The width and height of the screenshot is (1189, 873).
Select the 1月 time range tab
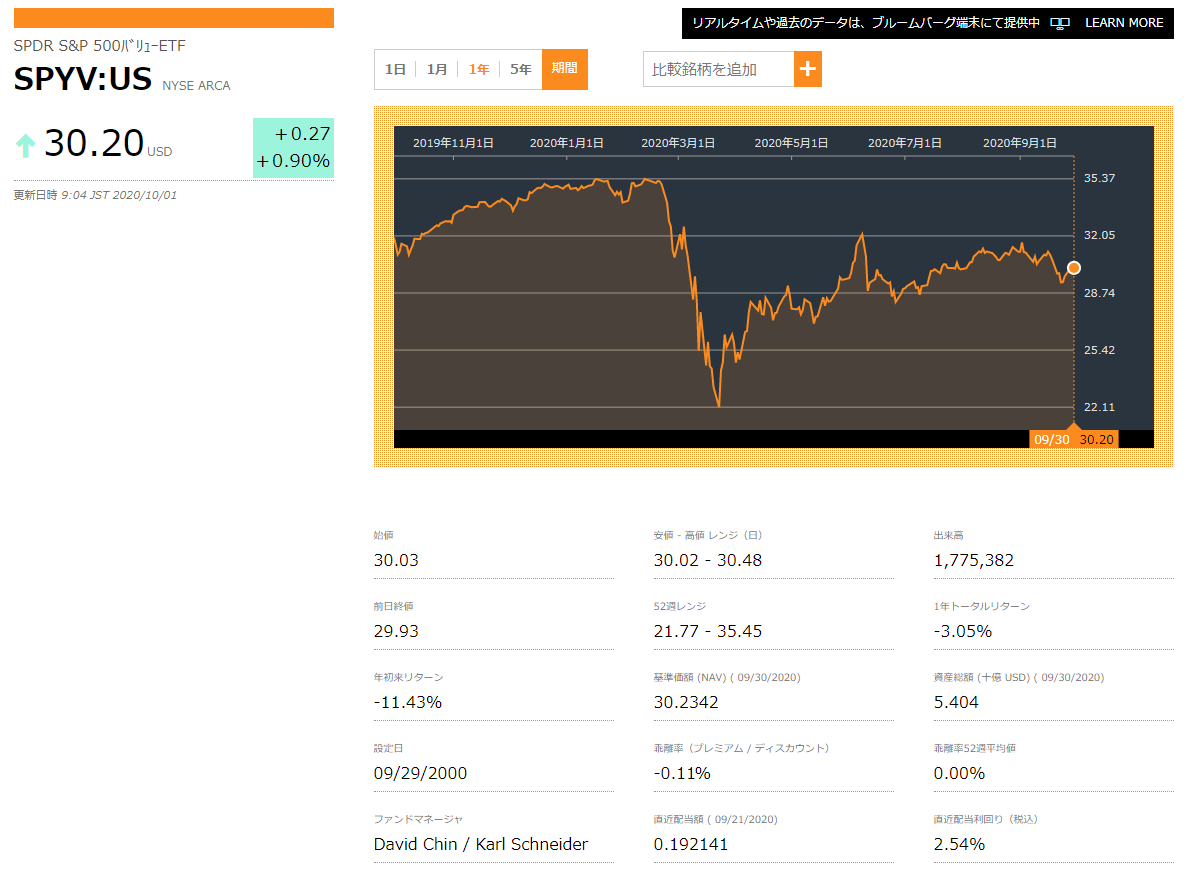click(437, 69)
